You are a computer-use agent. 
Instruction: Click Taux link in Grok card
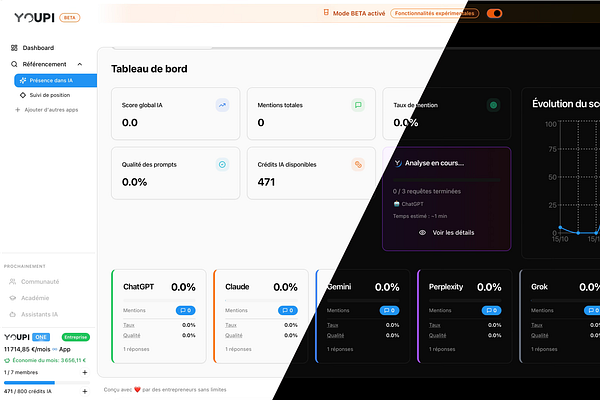(x=536, y=325)
